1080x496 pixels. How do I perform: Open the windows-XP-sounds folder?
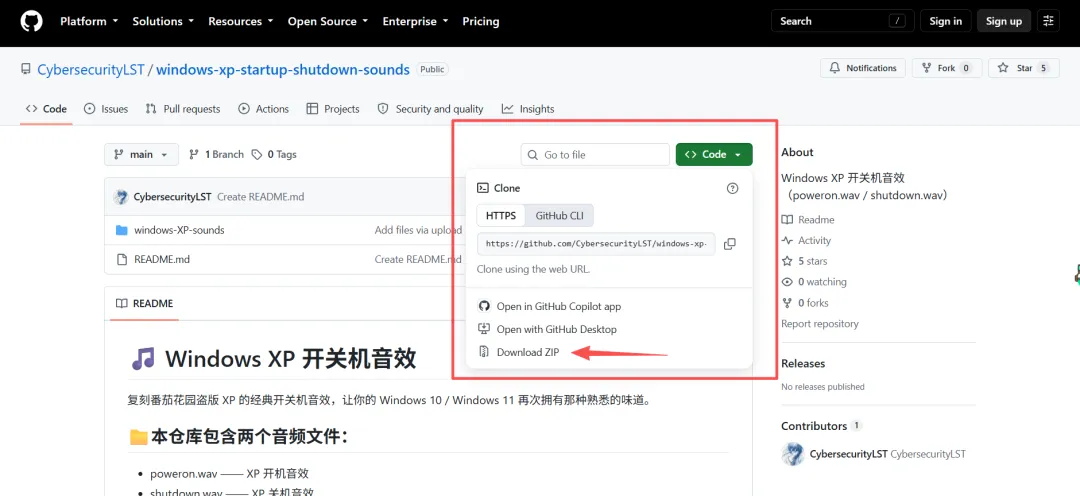(179, 230)
